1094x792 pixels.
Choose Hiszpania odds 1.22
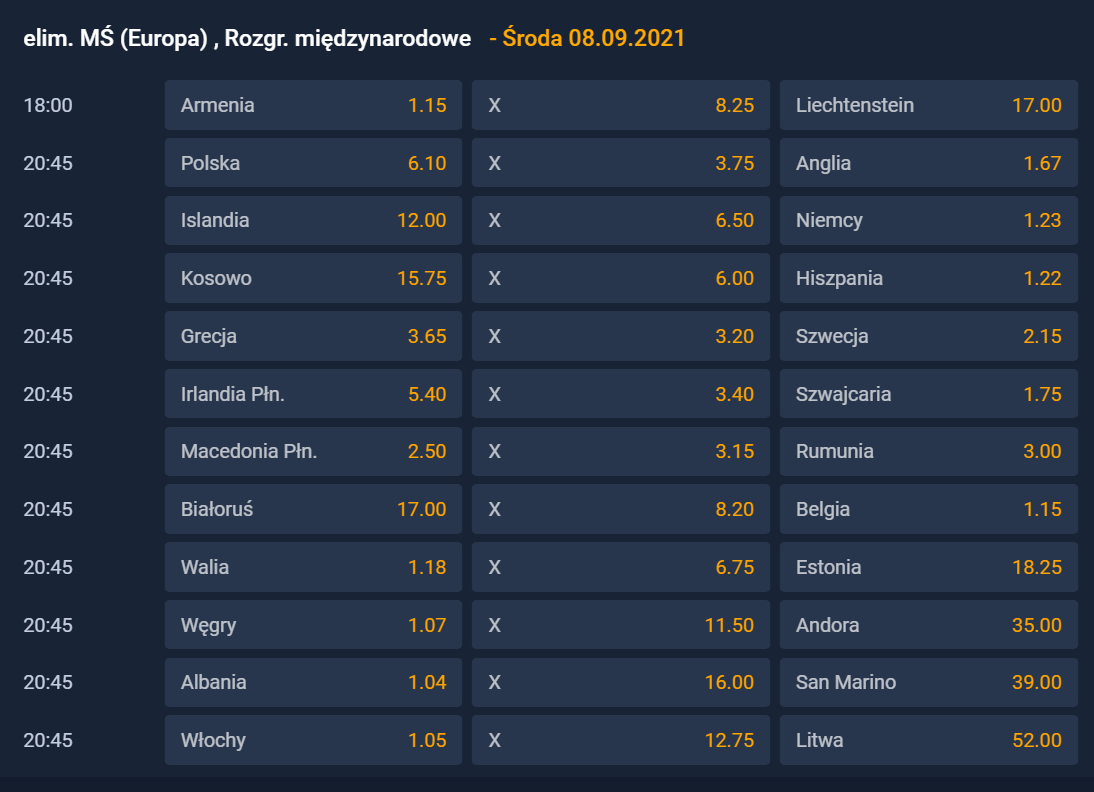(x=929, y=278)
